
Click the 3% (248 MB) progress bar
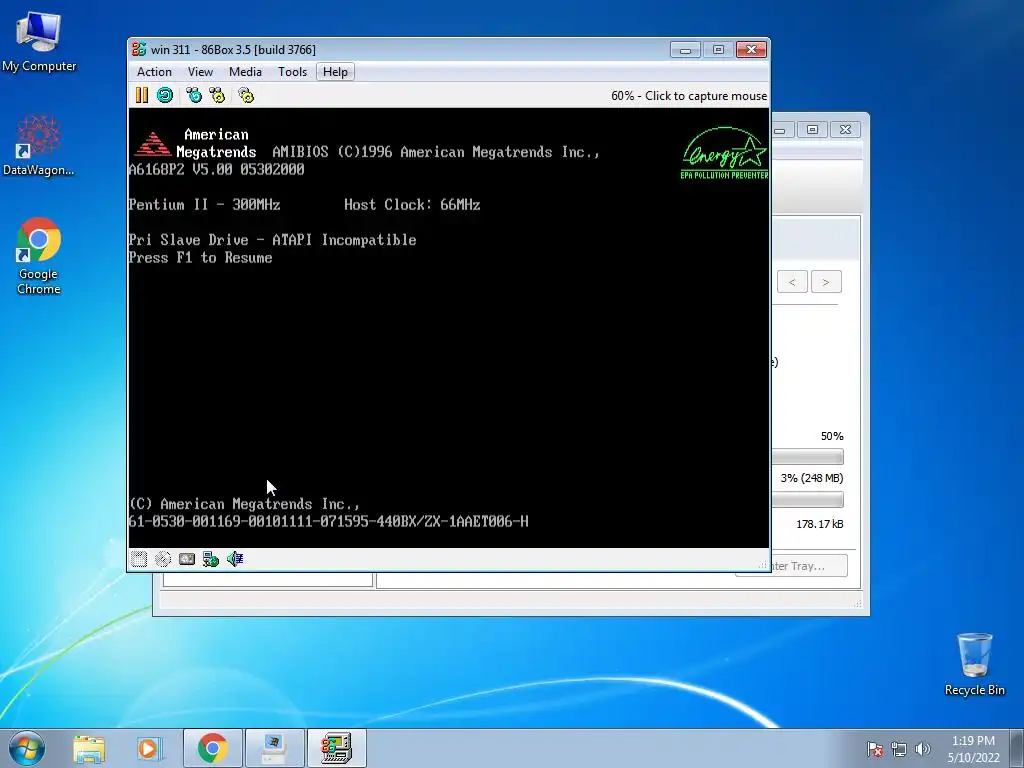click(808, 500)
